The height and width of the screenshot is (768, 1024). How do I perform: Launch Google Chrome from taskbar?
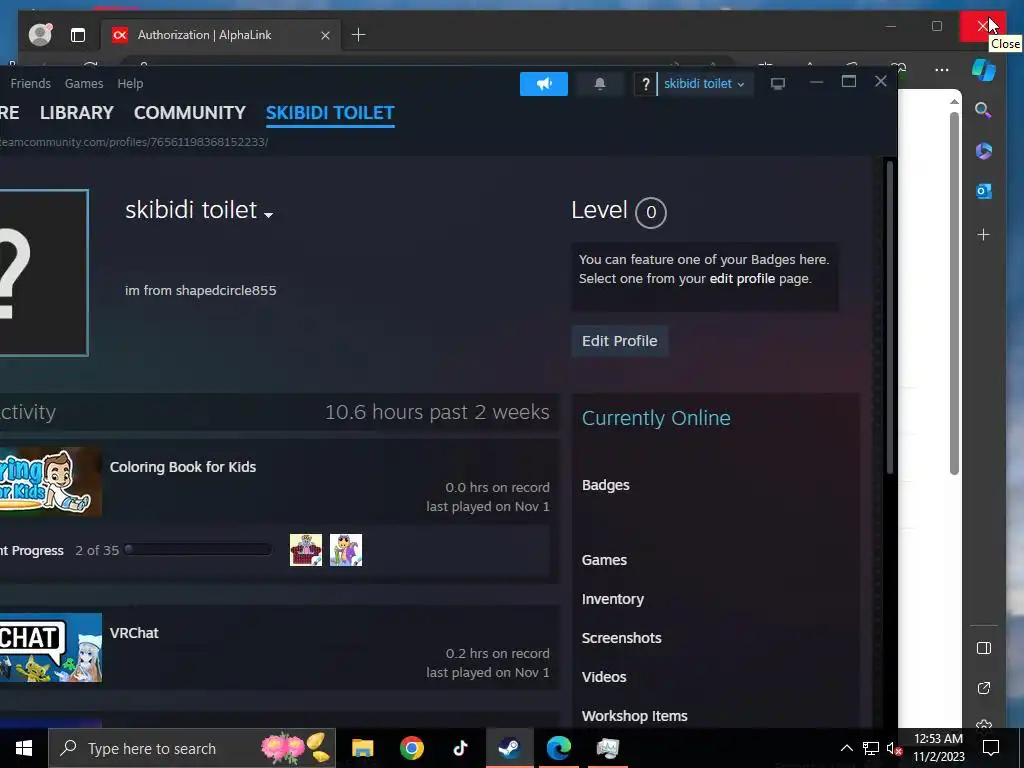[x=411, y=748]
